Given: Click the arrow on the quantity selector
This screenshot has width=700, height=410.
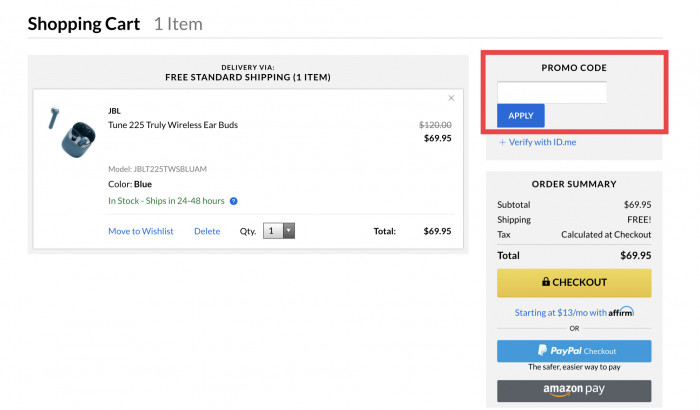Looking at the screenshot, I should [x=289, y=231].
